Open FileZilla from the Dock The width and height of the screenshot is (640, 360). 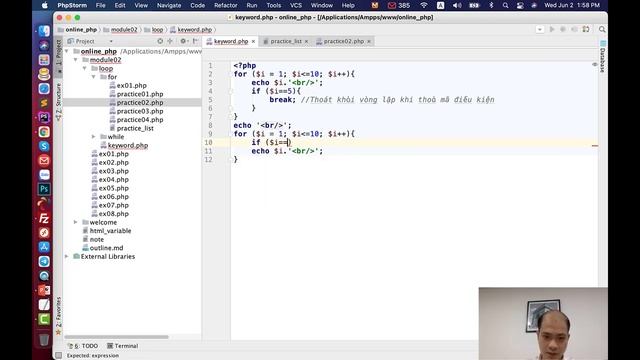coord(44,218)
